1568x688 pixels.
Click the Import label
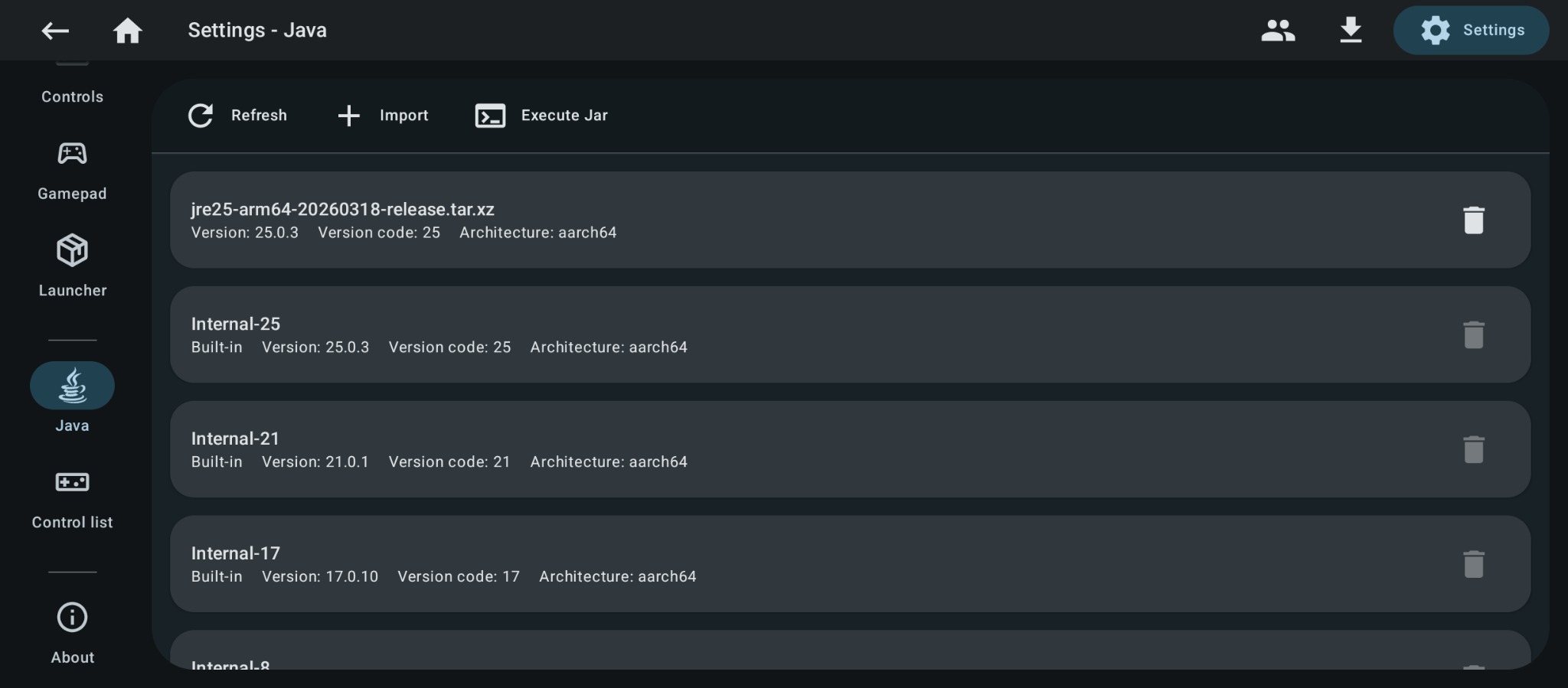[x=404, y=116]
